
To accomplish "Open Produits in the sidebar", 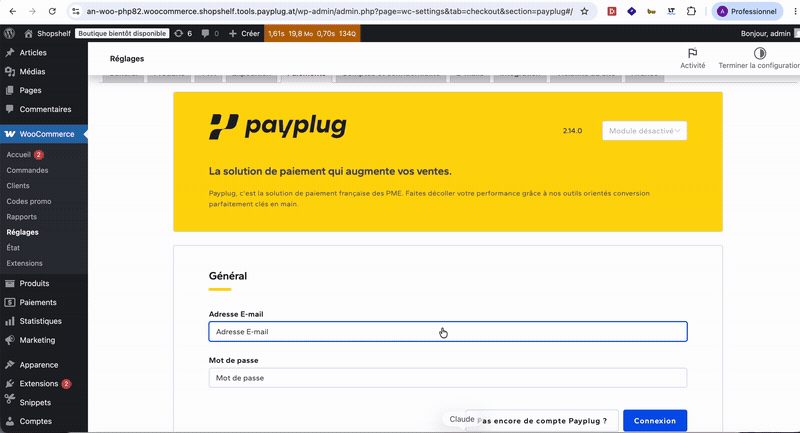I will 34,284.
